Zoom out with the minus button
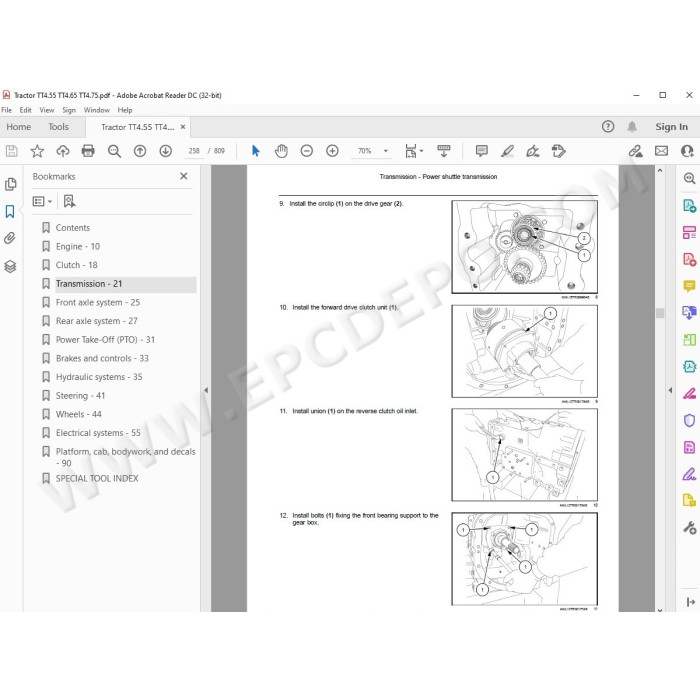The height and width of the screenshot is (700, 700). point(307,151)
